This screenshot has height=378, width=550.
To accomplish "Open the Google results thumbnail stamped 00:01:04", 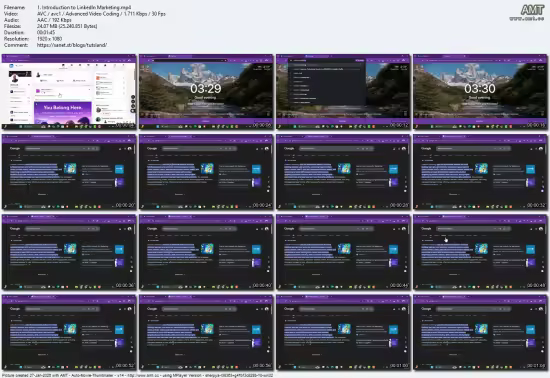I will pyautogui.click(x=480, y=332).
